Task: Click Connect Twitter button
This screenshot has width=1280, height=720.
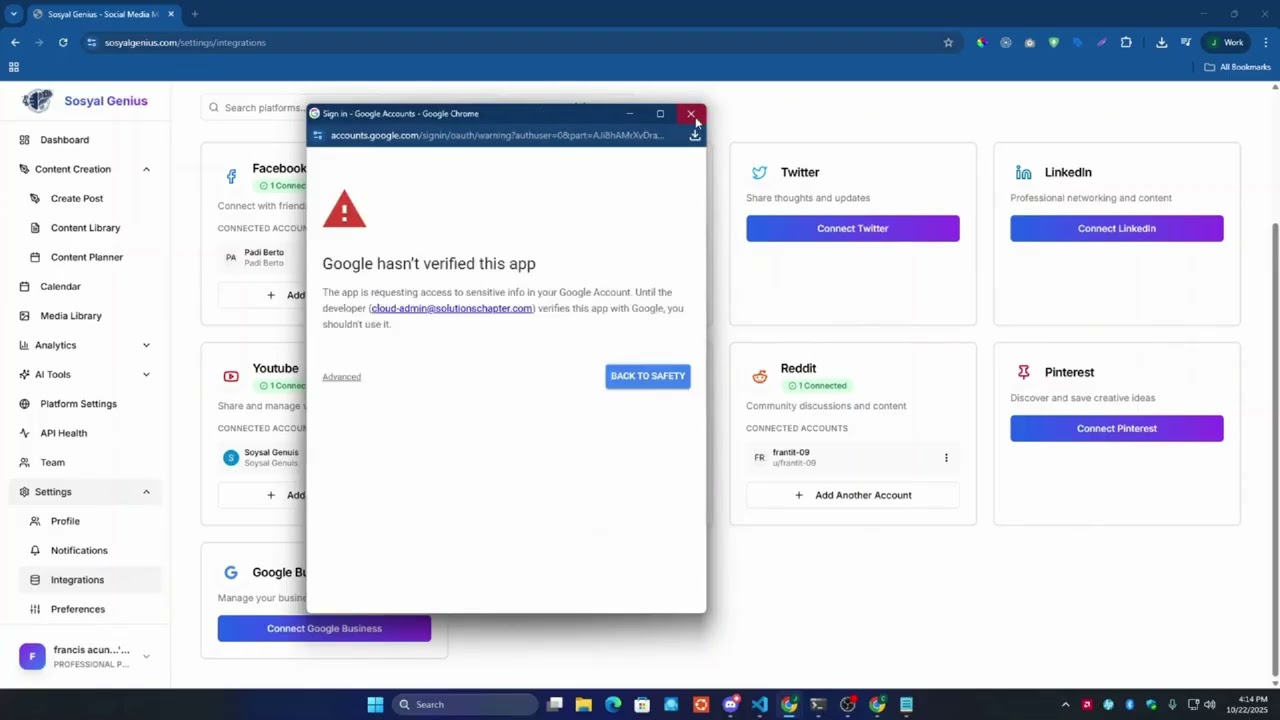Action: (x=853, y=228)
